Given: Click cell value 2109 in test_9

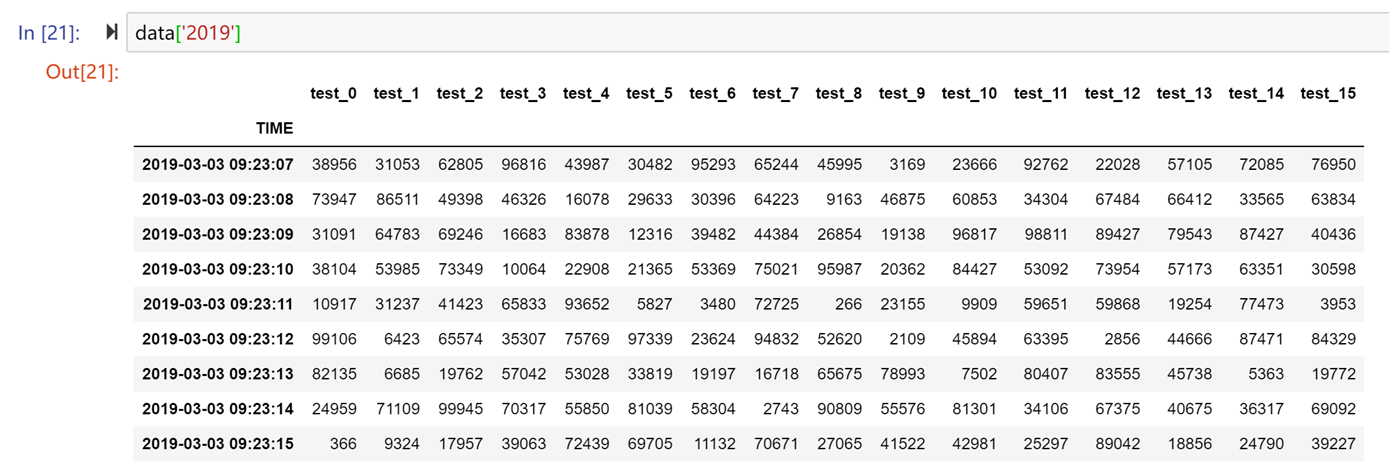Looking at the screenshot, I should (907, 339).
